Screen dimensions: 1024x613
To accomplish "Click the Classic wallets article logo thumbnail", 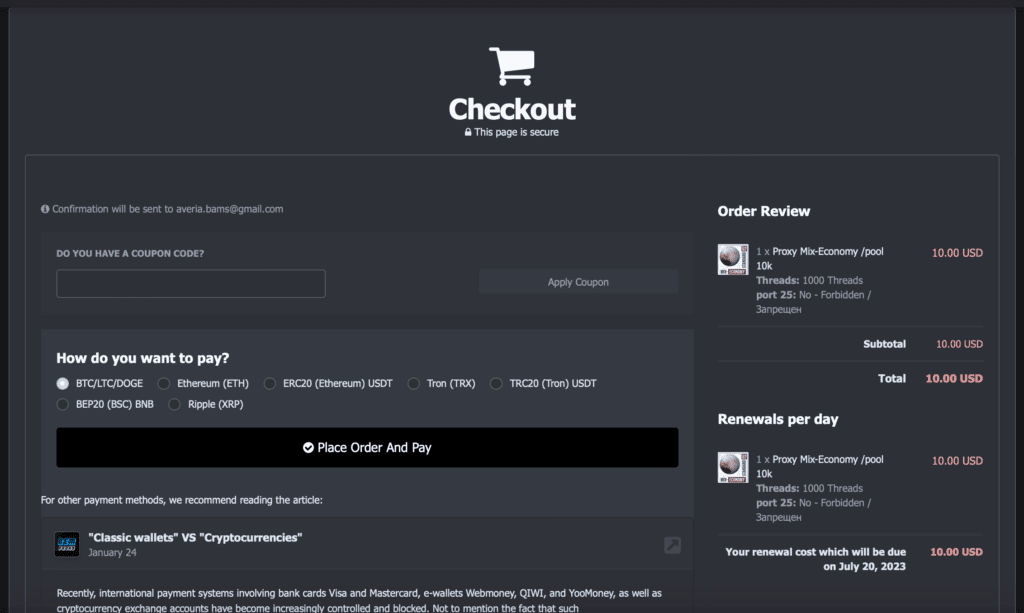I will point(67,544).
